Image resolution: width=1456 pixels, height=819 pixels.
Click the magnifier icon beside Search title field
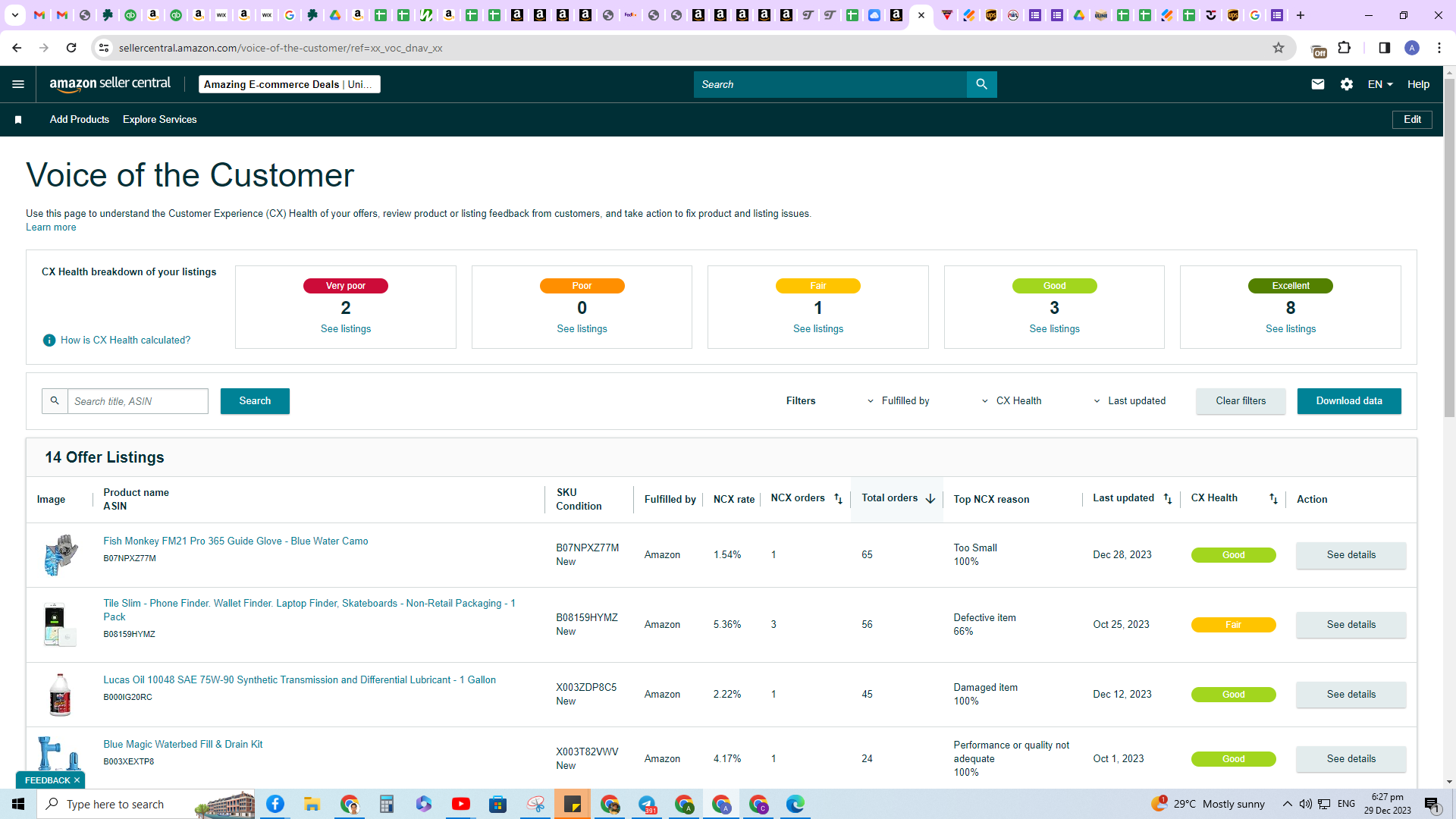pos(55,401)
